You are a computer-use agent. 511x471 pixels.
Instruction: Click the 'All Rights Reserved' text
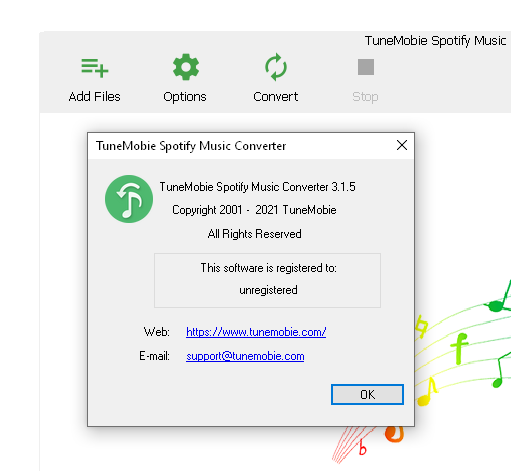pos(254,234)
